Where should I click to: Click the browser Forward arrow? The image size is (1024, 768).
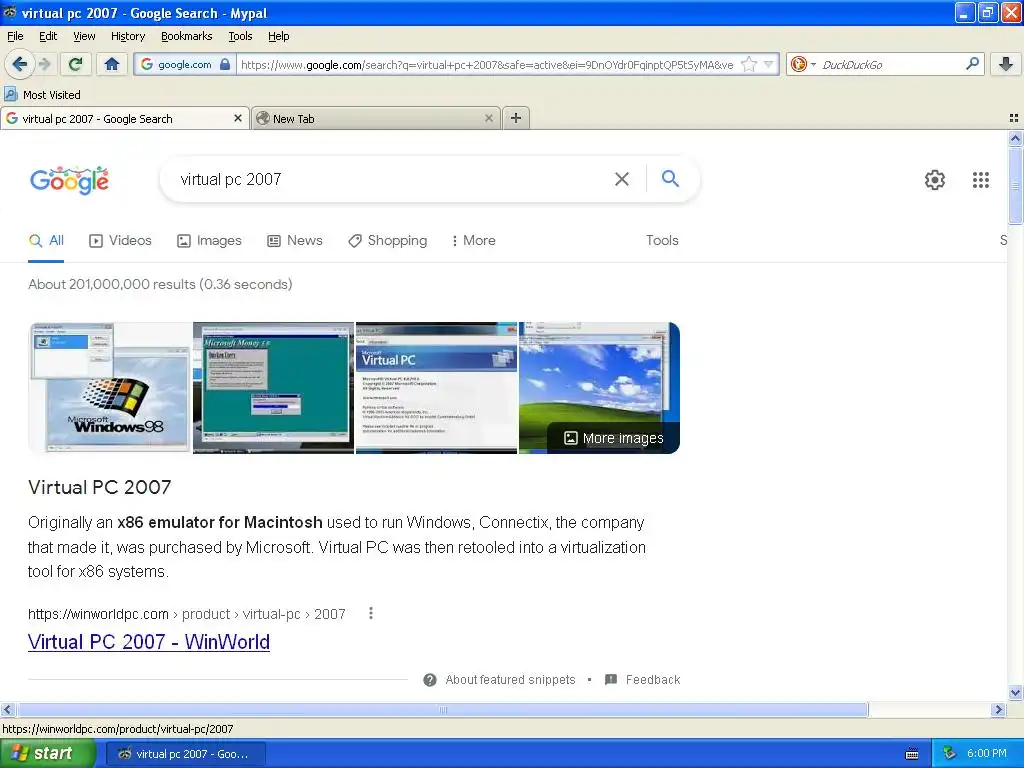click(44, 64)
